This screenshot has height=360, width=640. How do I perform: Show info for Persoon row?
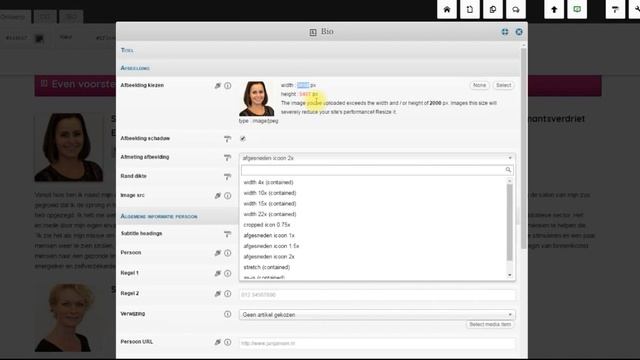pos(228,253)
